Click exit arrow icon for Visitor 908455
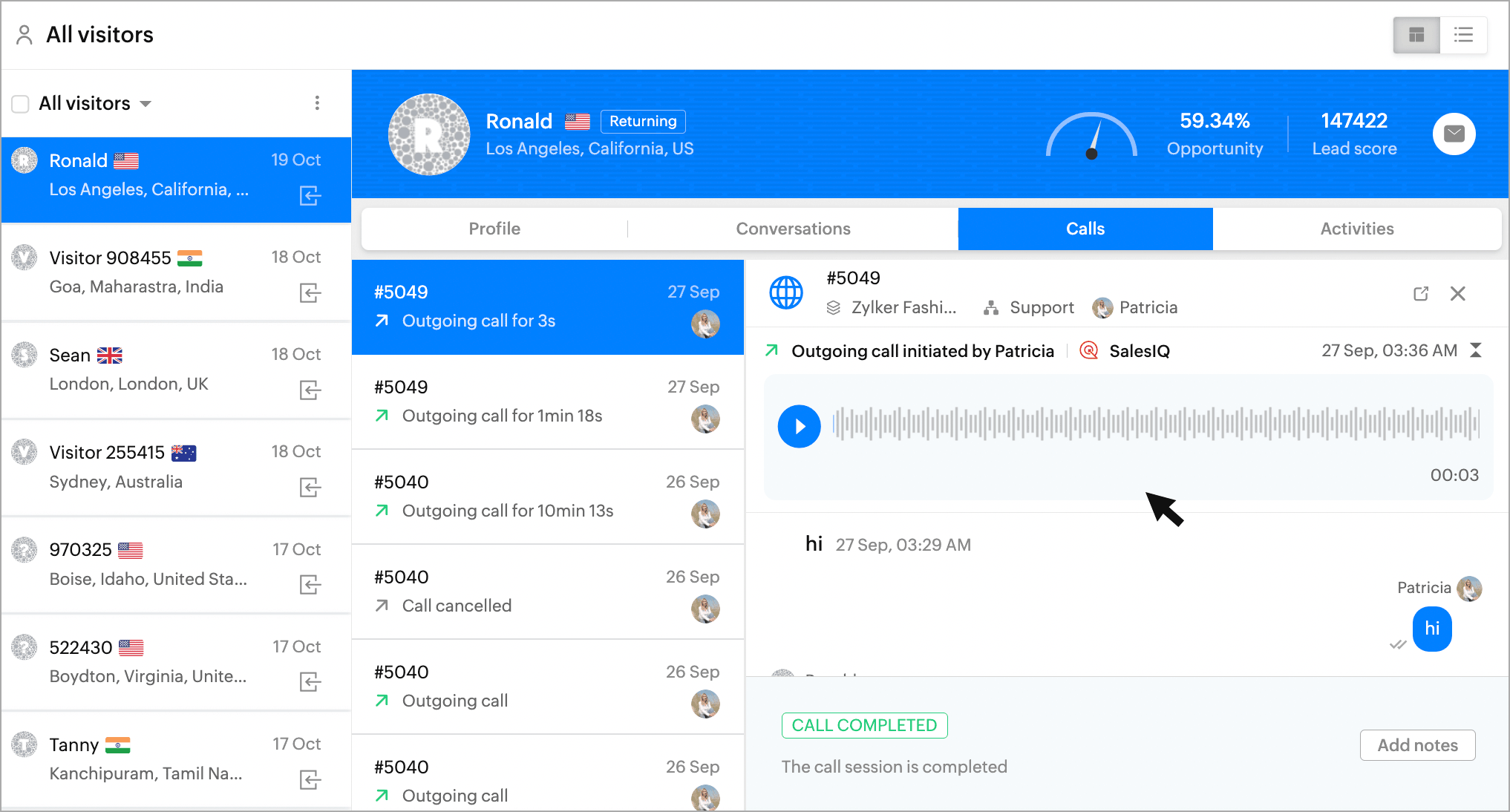This screenshot has height=812, width=1510. [x=310, y=292]
